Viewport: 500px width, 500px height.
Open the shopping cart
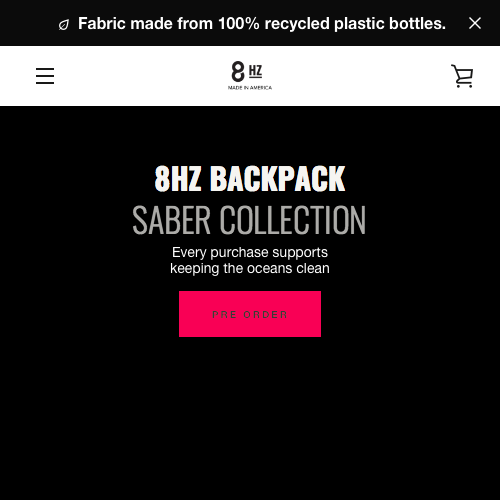point(462,76)
